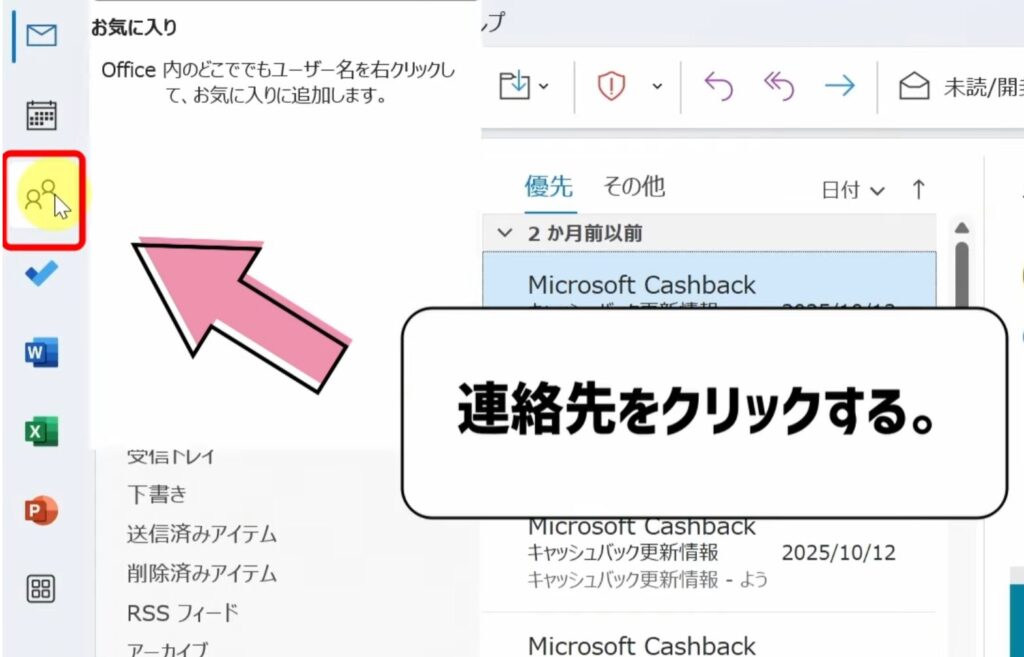Open the To Do checkmark icon
Viewport: 1024px width, 657px height.
41,273
